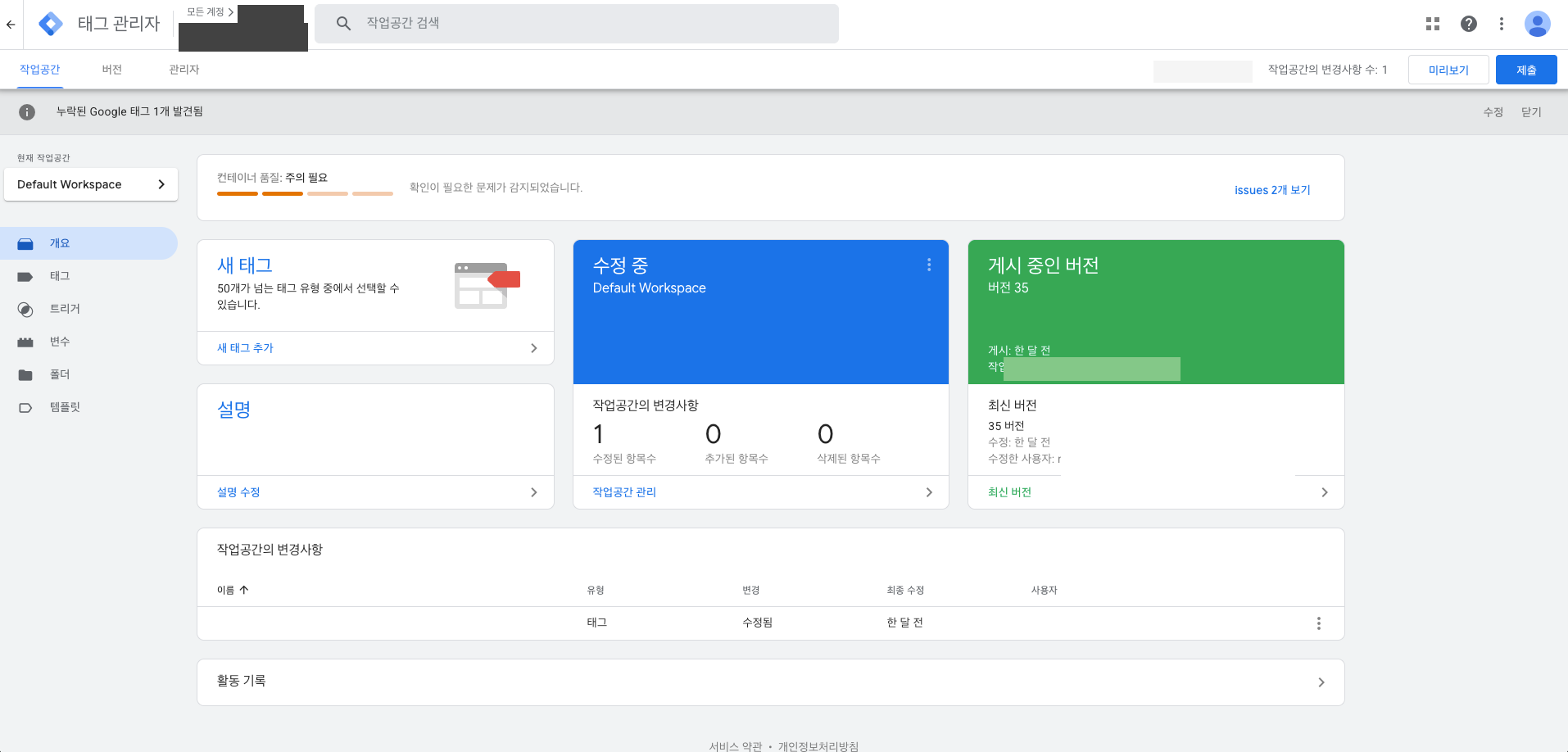Open the overflow menu on the 수정 중 card
Image resolution: width=1568 pixels, height=752 pixels.
(929, 265)
